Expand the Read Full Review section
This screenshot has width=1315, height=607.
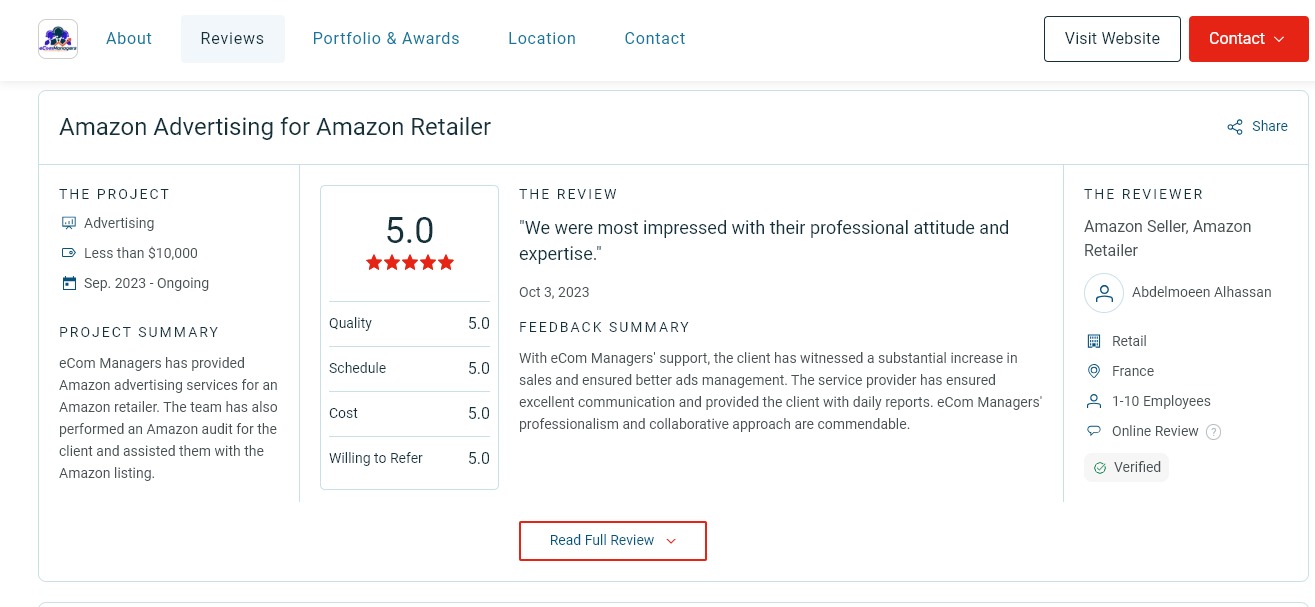point(613,541)
